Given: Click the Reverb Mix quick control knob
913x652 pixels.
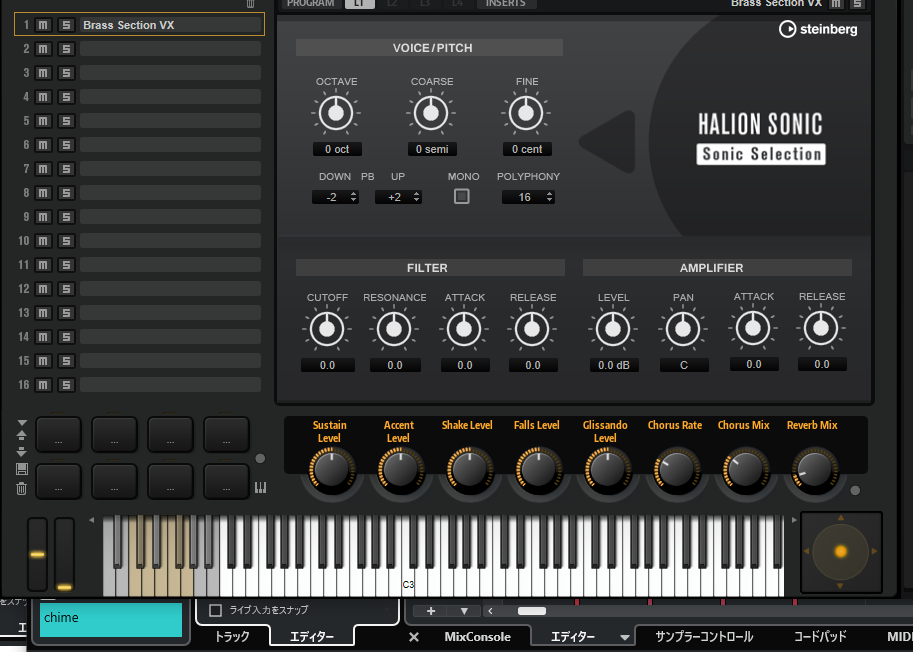Looking at the screenshot, I should (815, 469).
